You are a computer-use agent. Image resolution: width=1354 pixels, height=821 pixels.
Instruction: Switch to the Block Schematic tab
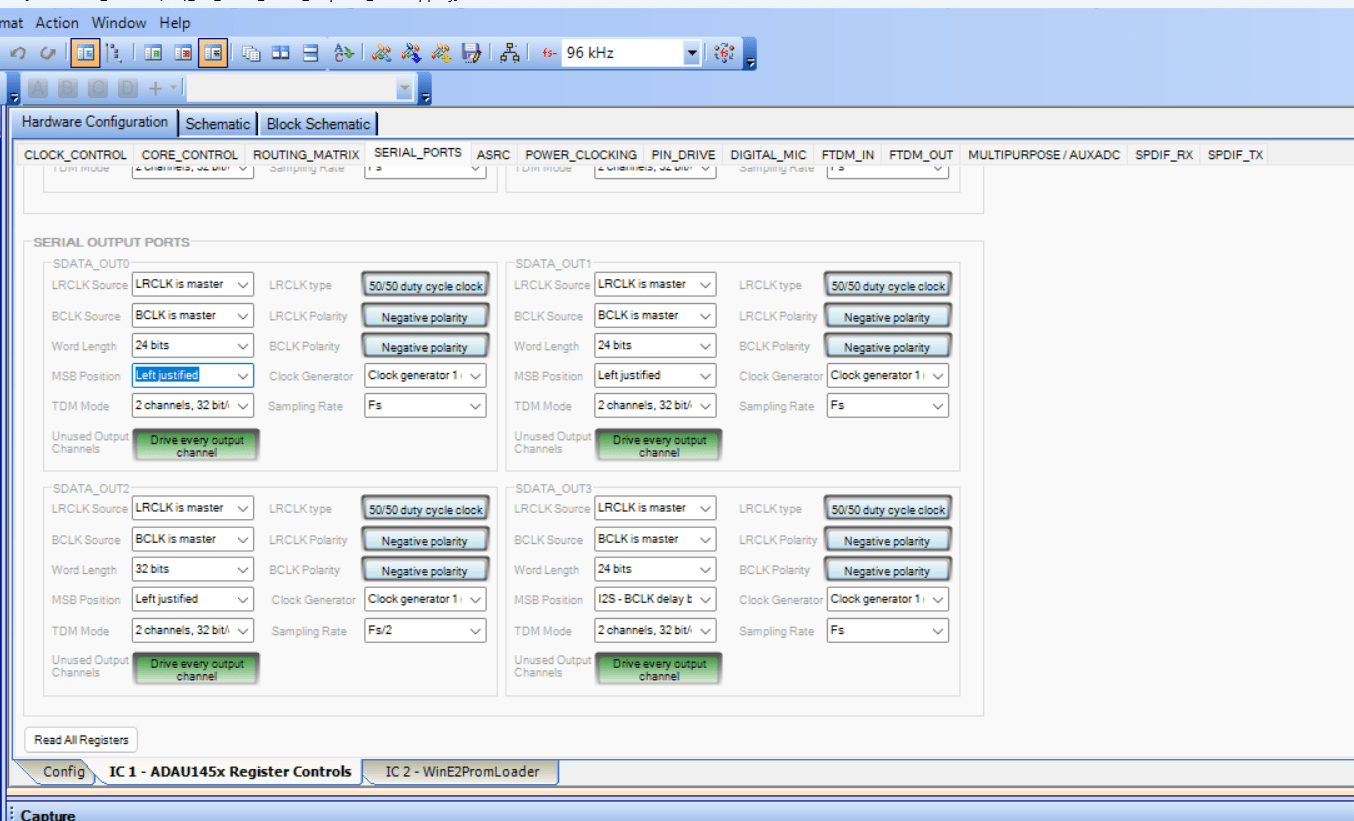point(318,124)
